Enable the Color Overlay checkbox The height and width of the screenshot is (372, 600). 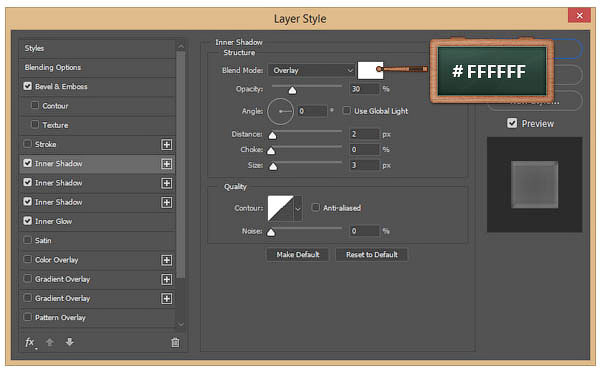coord(28,259)
